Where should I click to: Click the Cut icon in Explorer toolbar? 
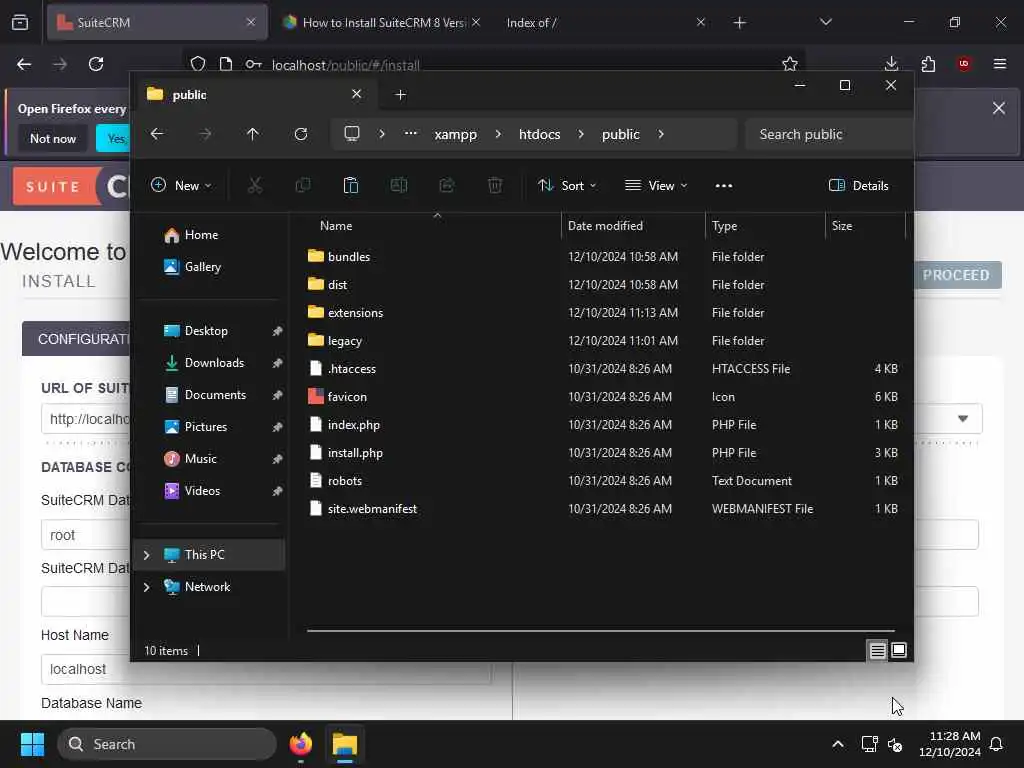point(255,185)
